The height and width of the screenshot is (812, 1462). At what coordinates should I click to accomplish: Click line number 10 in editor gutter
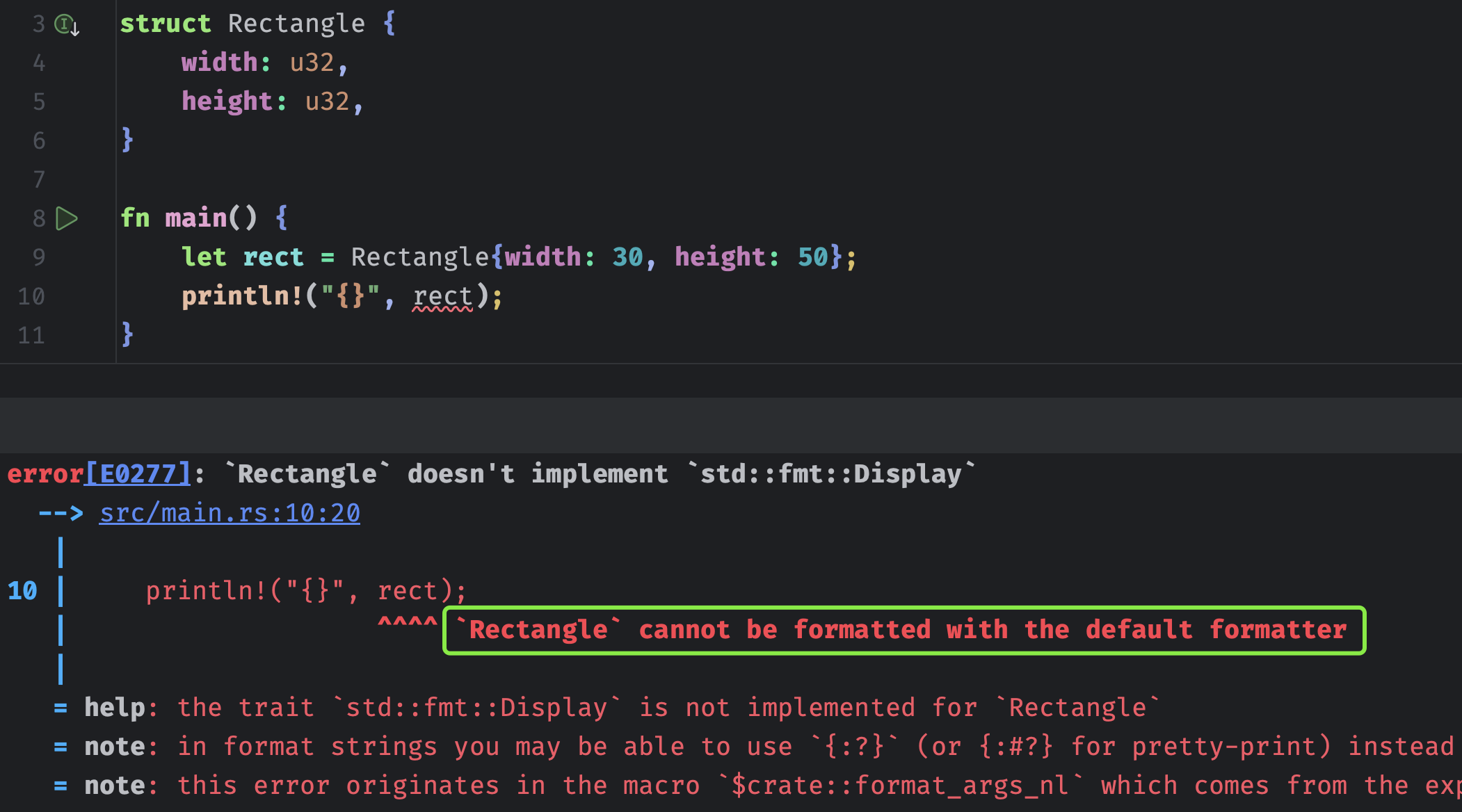[x=31, y=297]
